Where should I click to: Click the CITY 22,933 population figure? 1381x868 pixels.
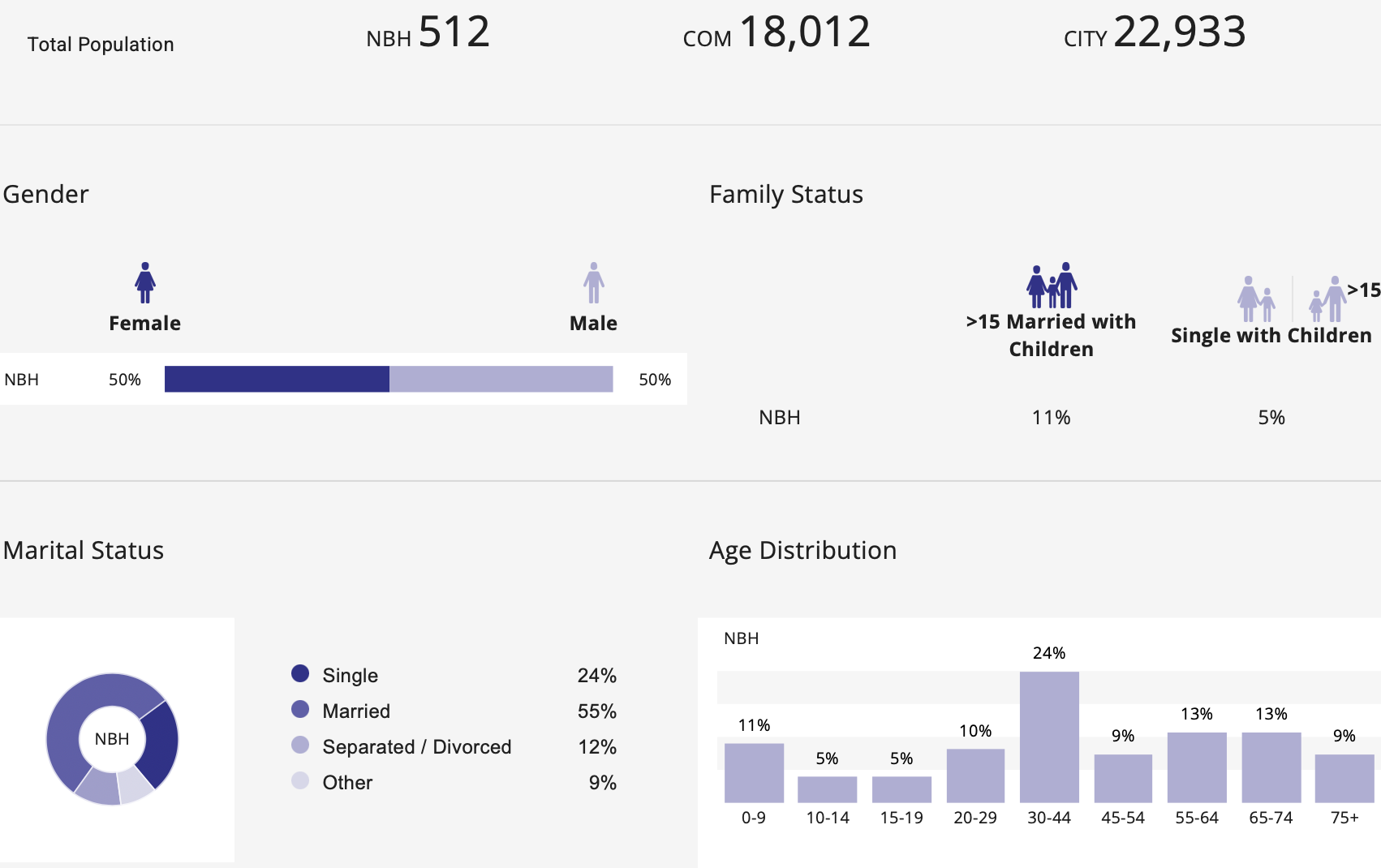click(1155, 32)
